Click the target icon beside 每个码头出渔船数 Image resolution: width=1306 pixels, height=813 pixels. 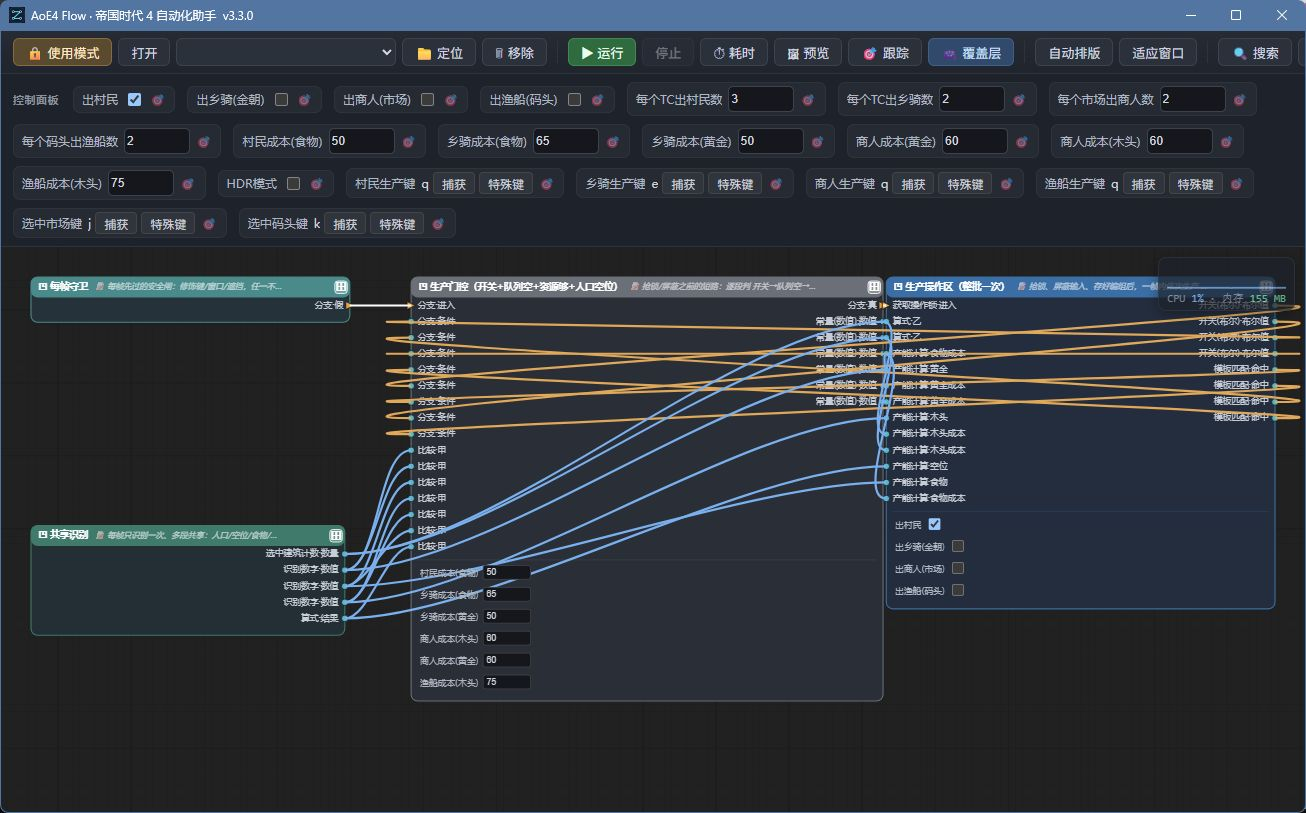click(x=204, y=142)
